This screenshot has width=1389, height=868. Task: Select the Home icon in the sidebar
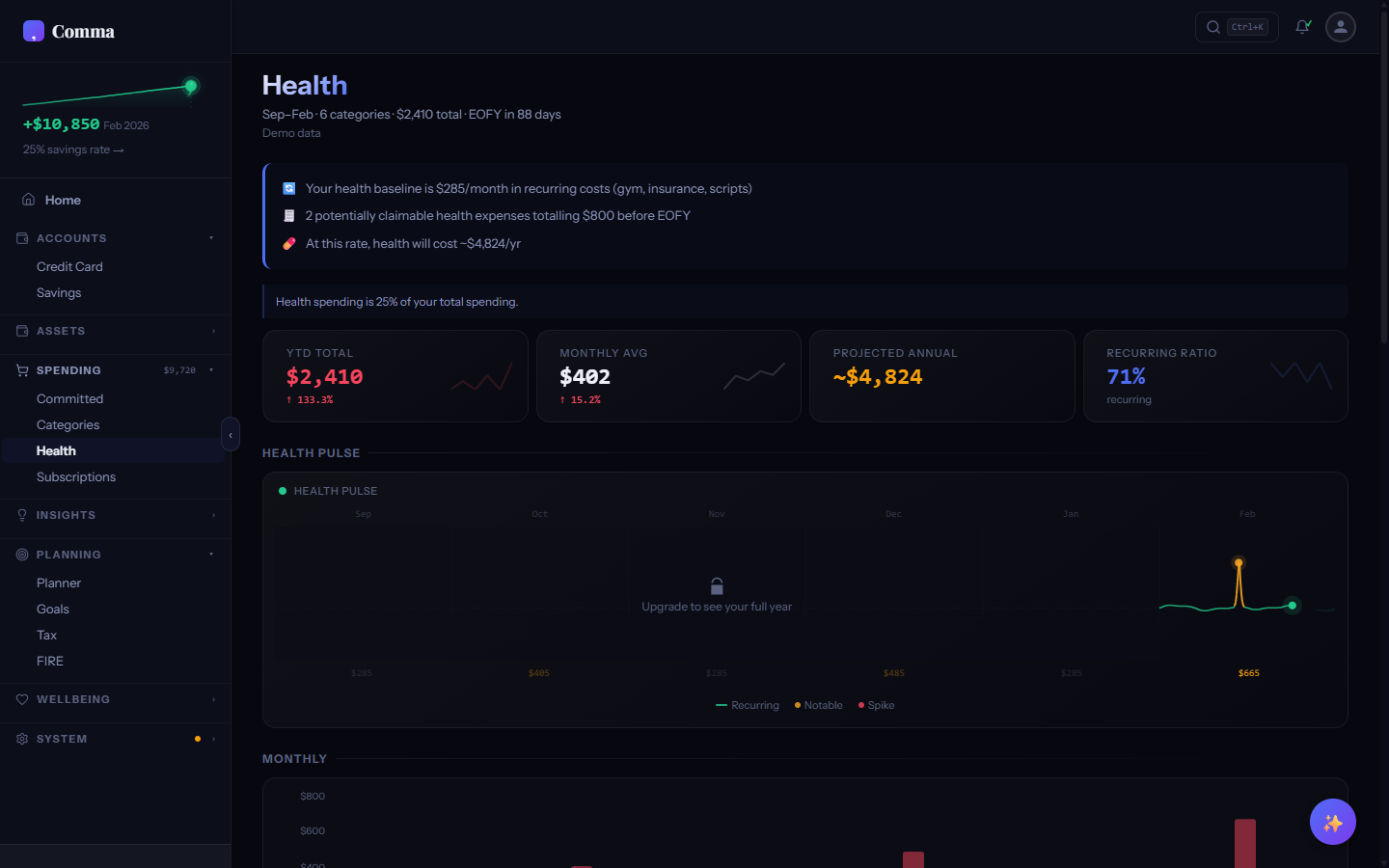(30, 200)
